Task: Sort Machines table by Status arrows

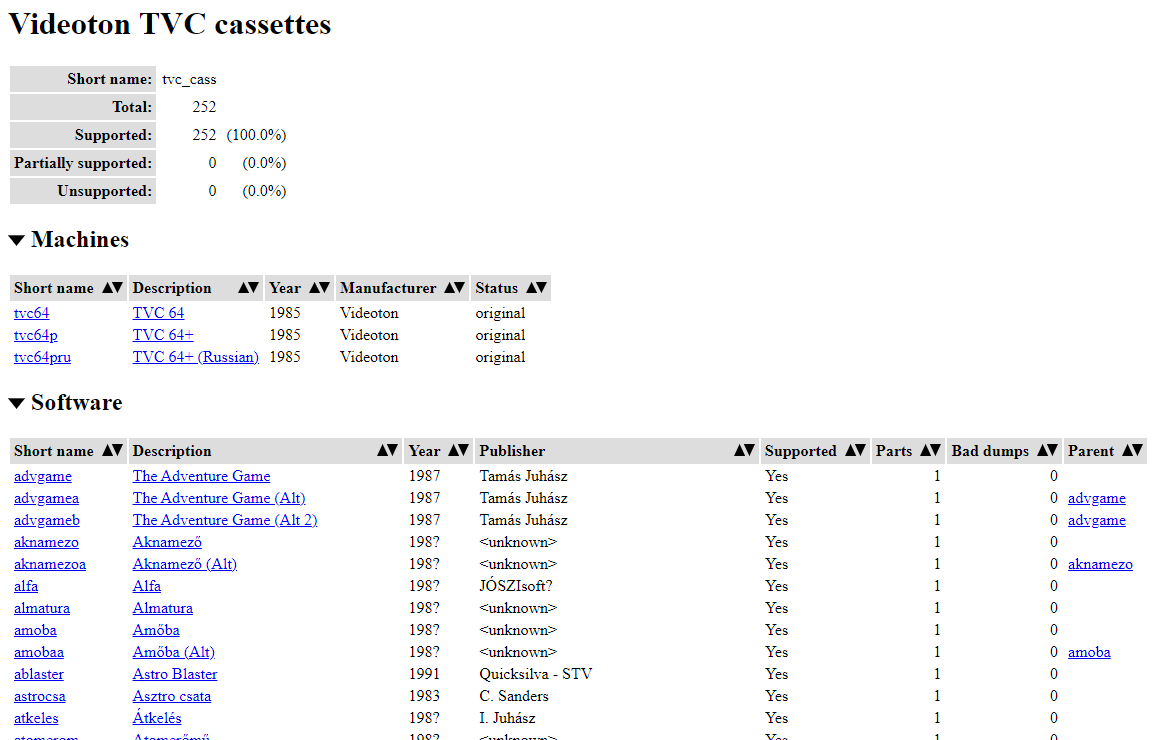Action: click(537, 287)
